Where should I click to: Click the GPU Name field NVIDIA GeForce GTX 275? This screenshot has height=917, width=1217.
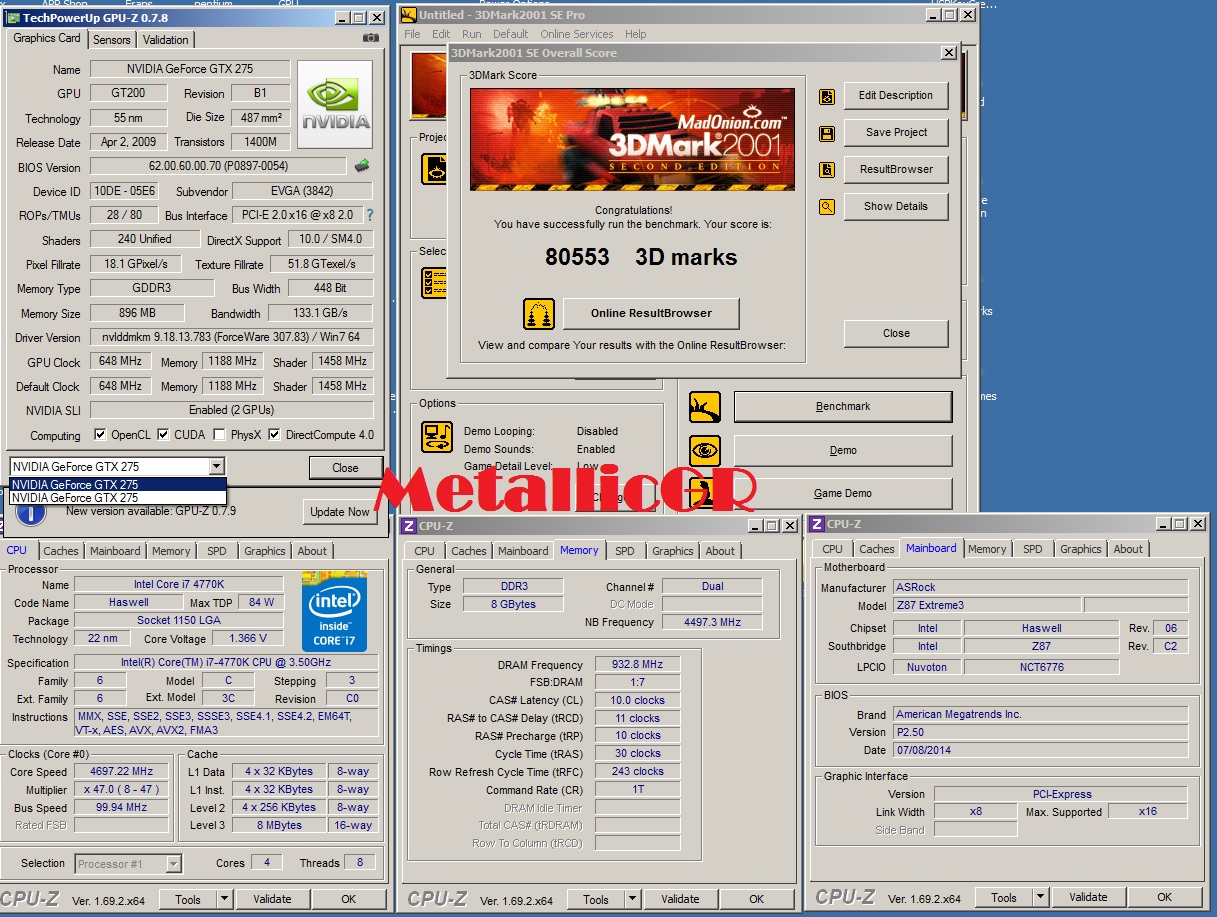(x=190, y=69)
